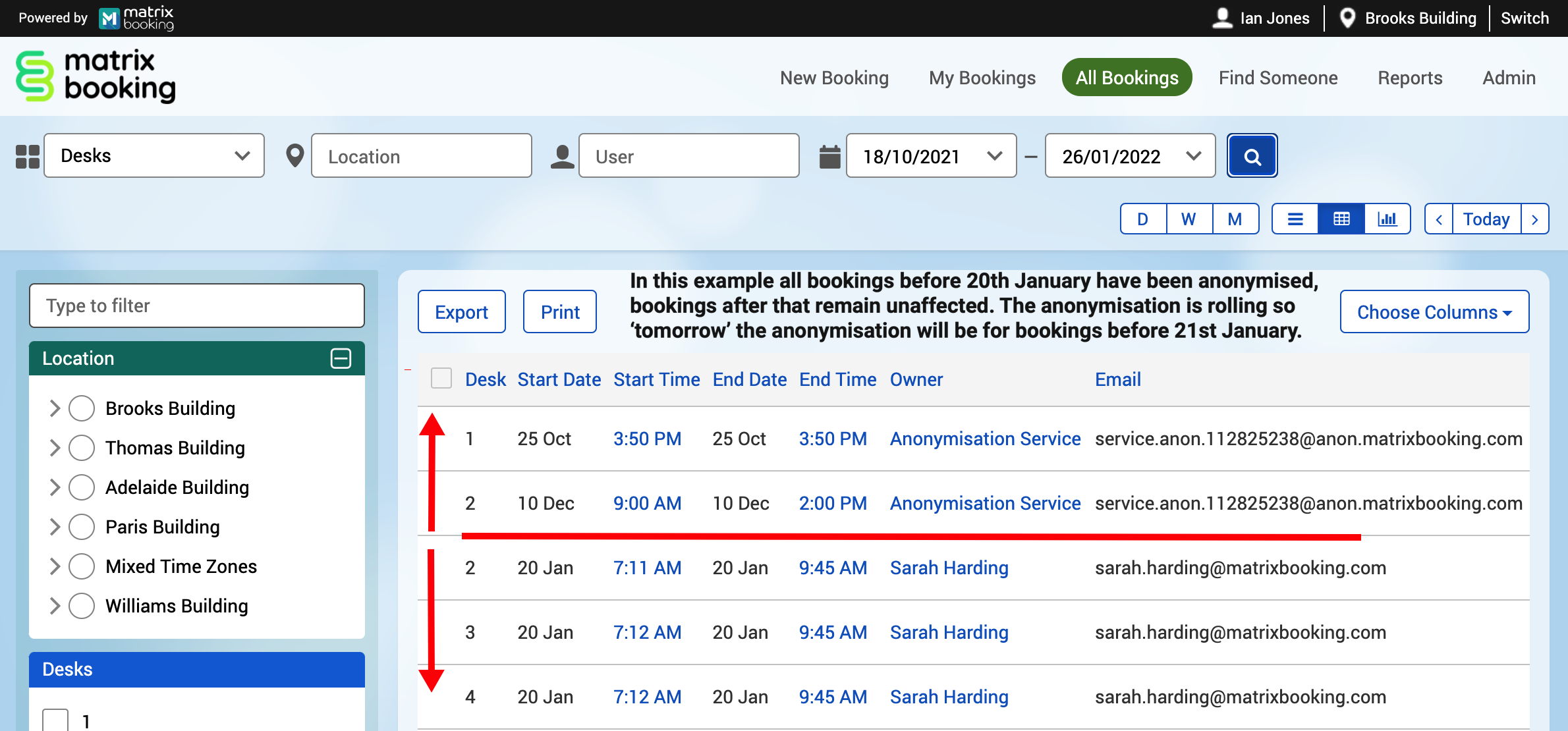
Task: Collapse the Location panel minus icon
Action: 341,358
